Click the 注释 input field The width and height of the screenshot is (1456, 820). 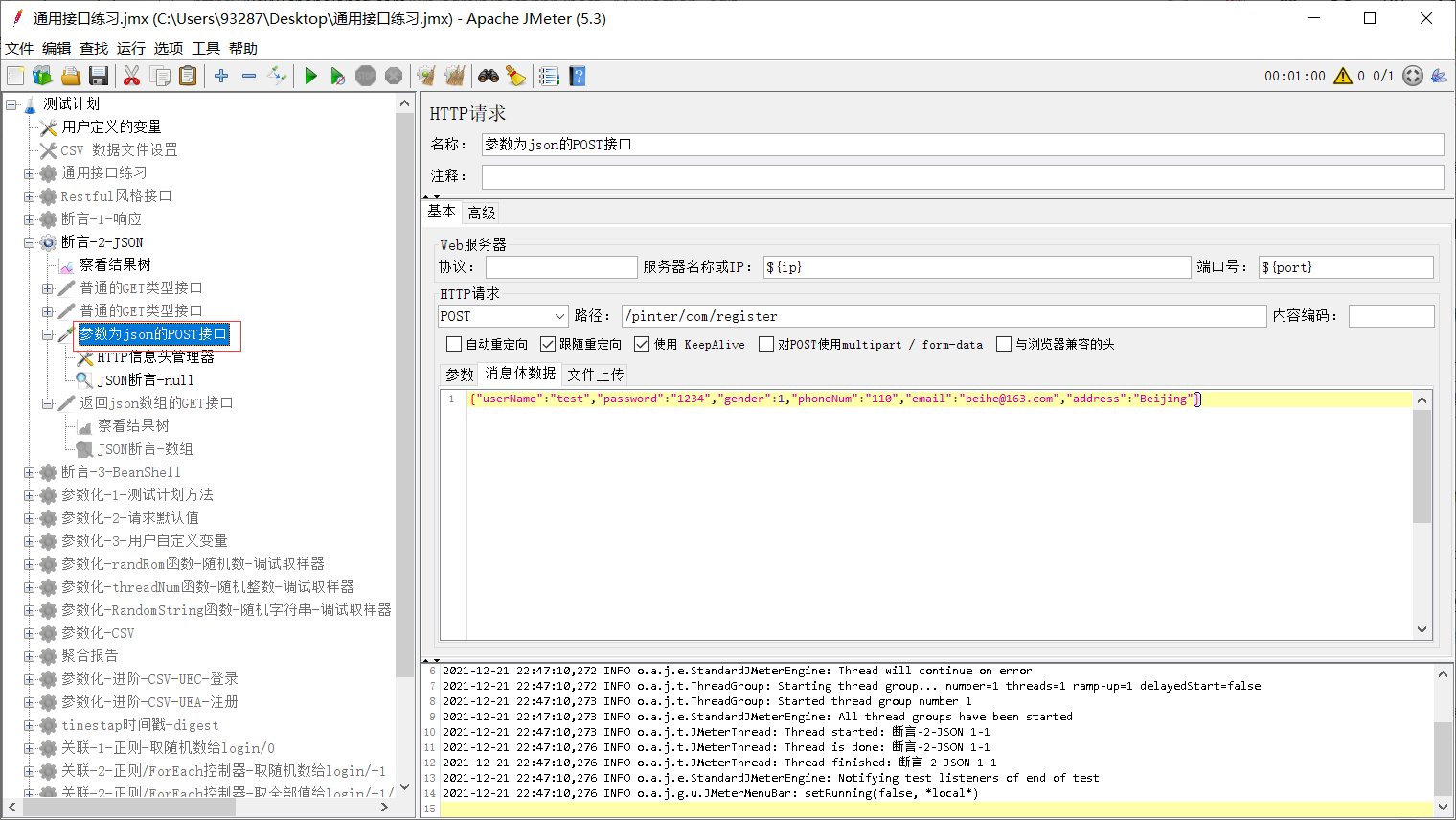click(x=963, y=176)
